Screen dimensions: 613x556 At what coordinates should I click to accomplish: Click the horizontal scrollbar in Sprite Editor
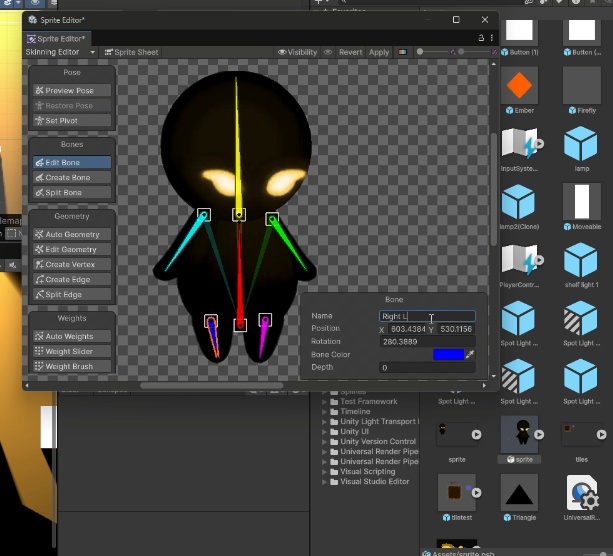coord(212,386)
